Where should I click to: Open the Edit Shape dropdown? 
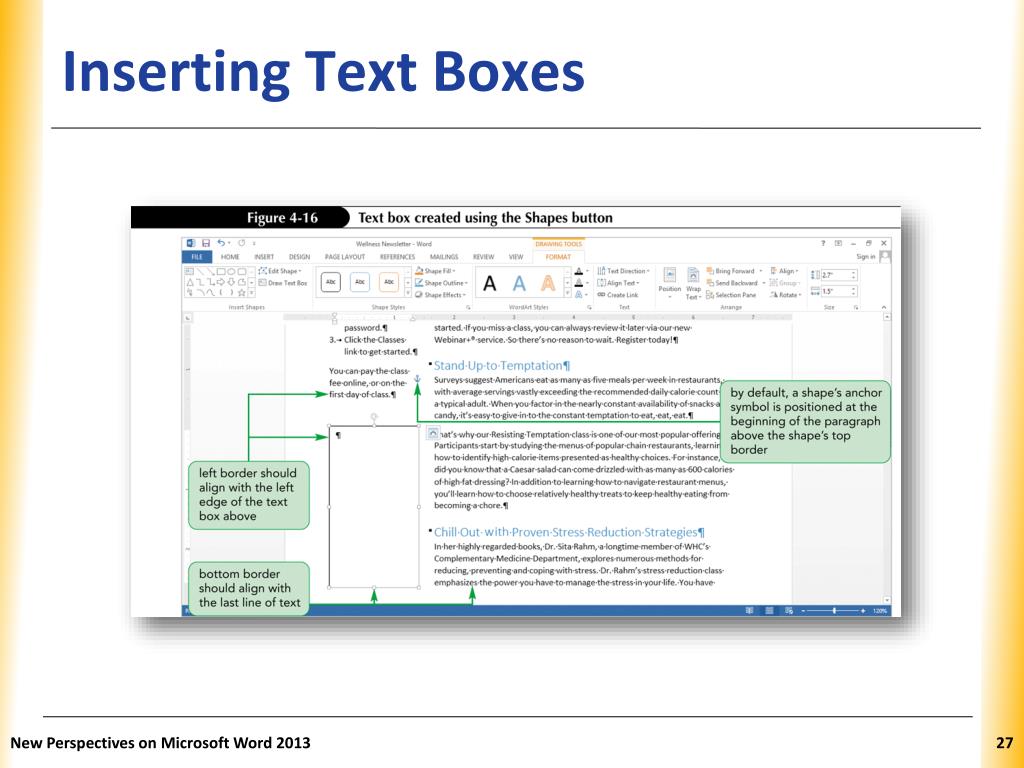(280, 271)
